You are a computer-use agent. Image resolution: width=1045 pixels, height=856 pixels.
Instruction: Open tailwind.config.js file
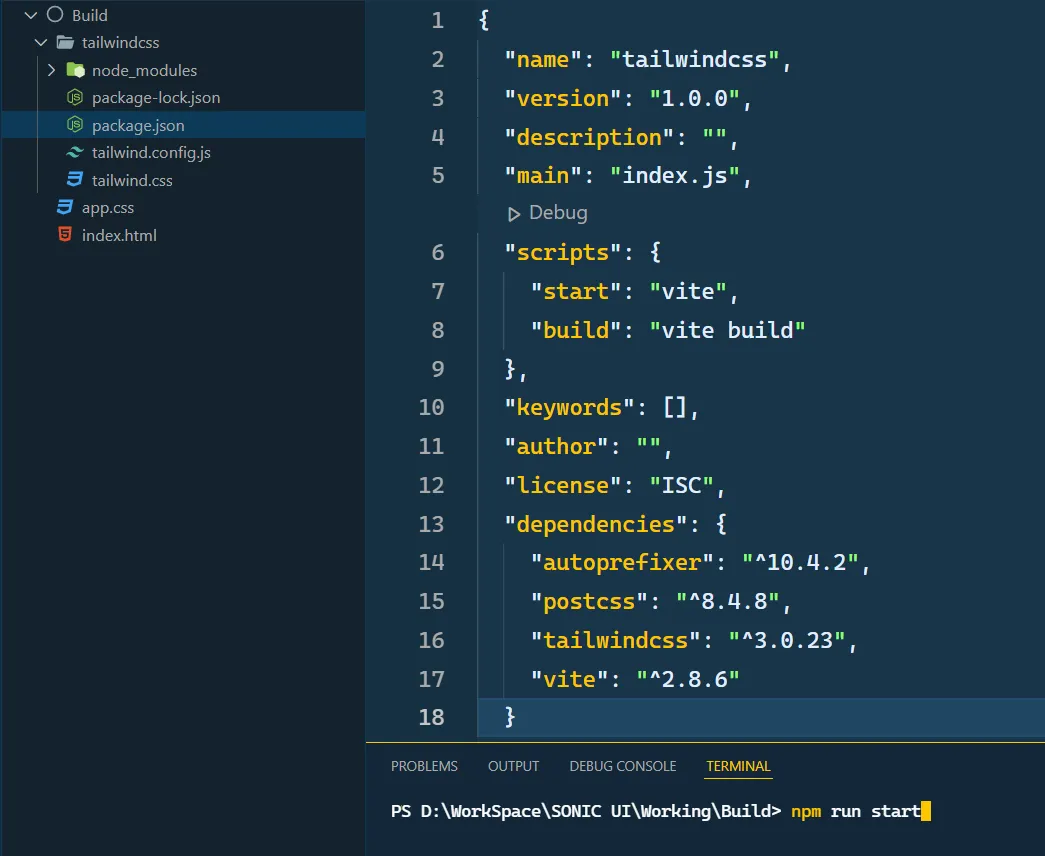coord(151,153)
